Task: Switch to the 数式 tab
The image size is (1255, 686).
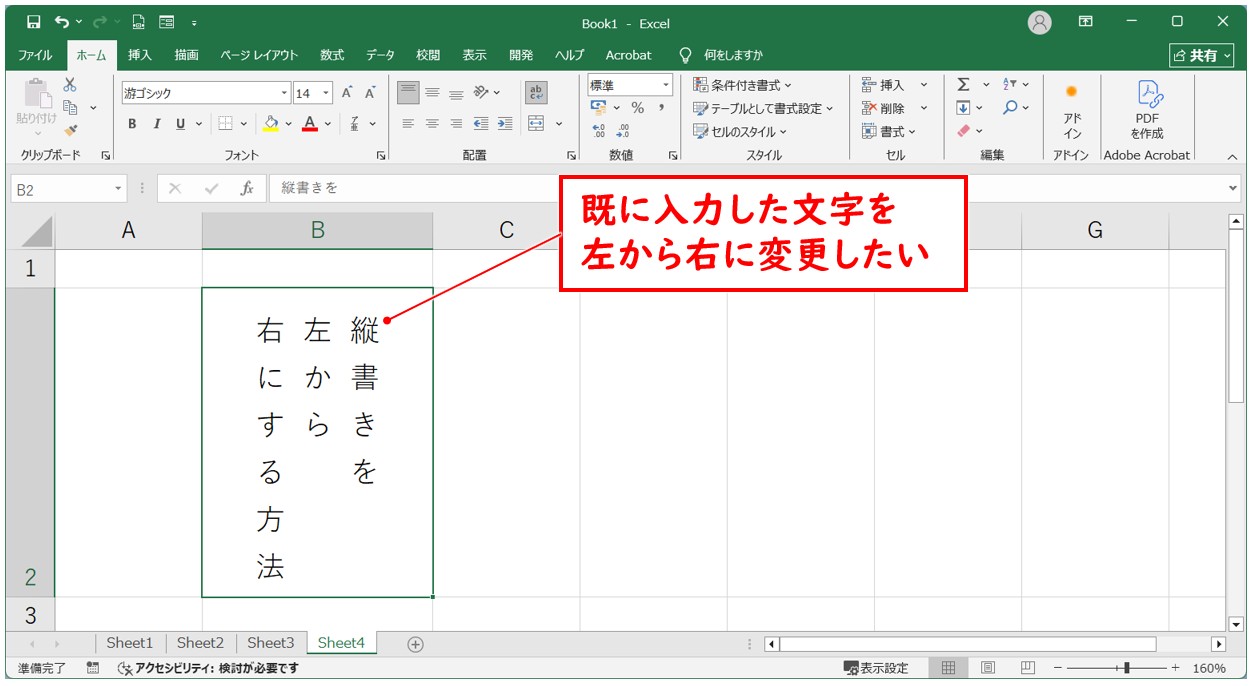Action: [x=332, y=55]
